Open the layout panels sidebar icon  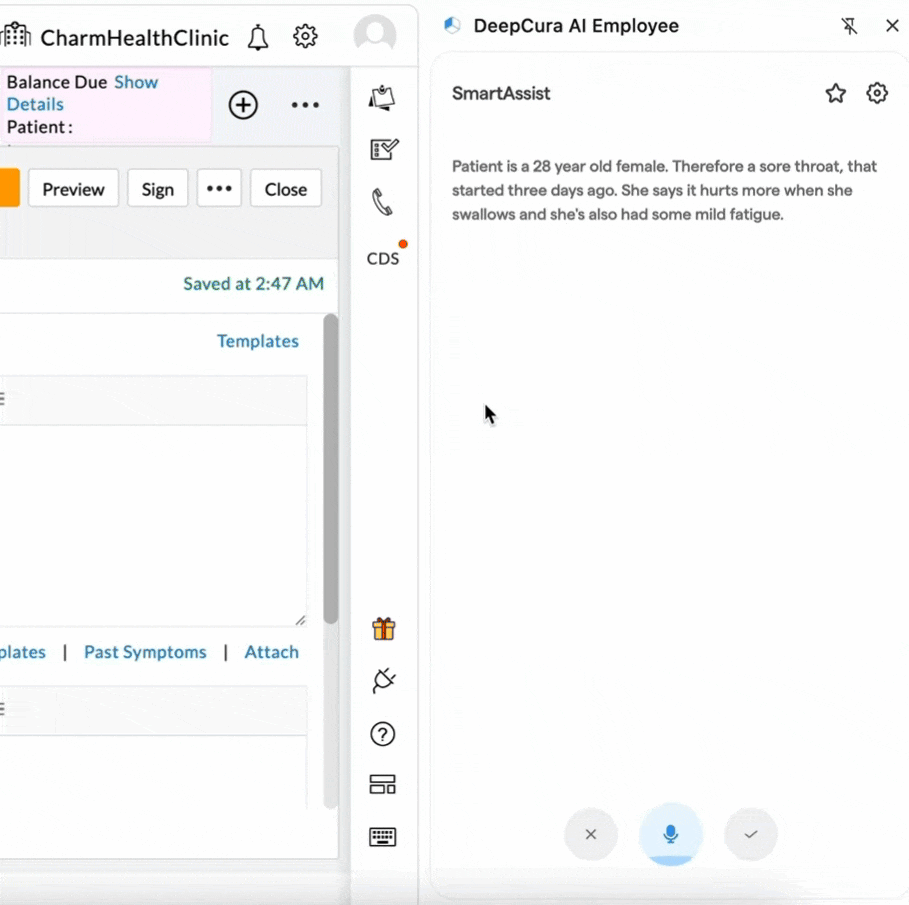(x=383, y=784)
